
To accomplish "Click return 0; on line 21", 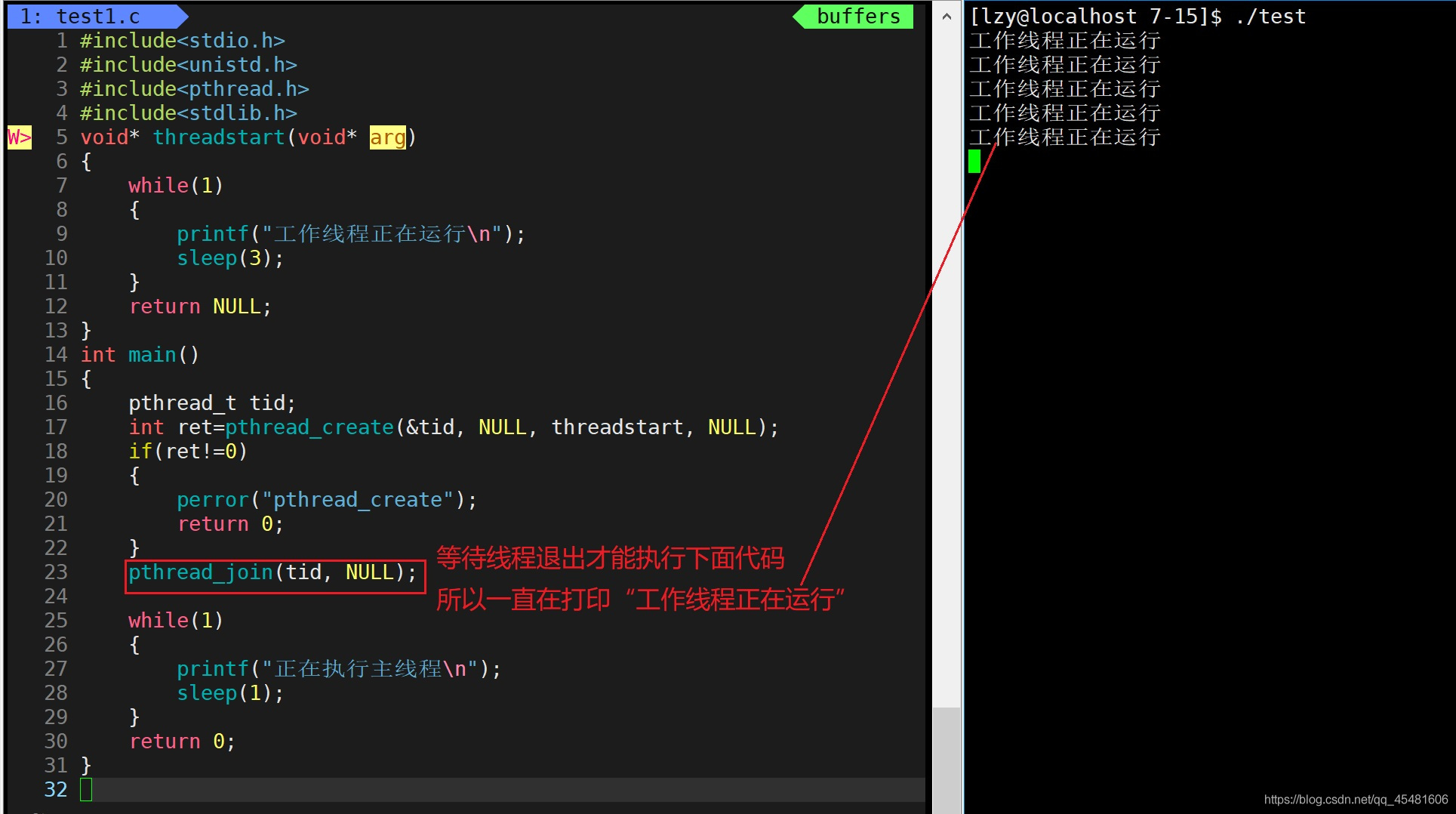I will pos(230,524).
